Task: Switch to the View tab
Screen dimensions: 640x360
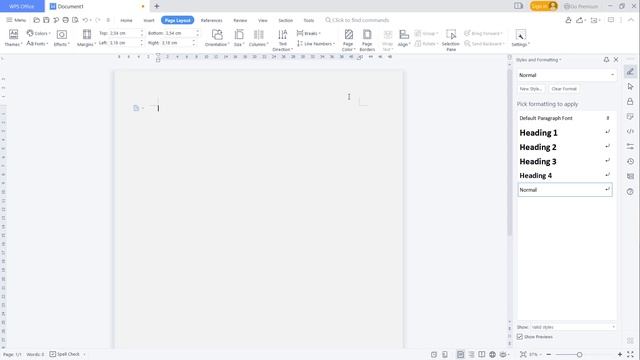Action: 263,20
